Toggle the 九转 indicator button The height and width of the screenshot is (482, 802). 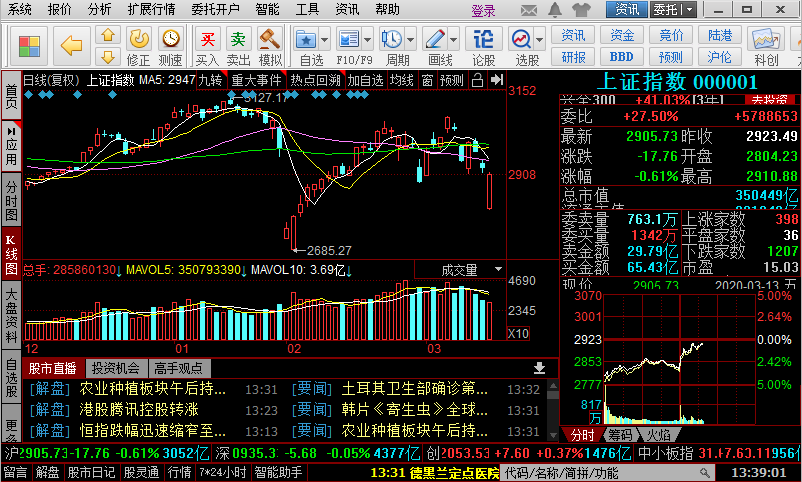click(x=210, y=80)
